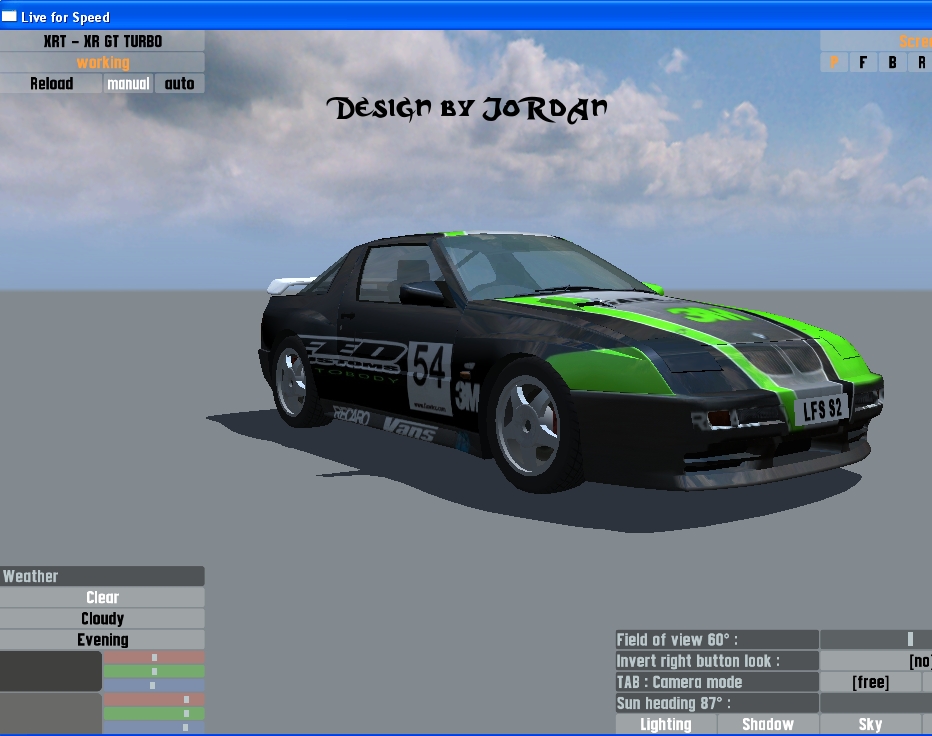Change camera mode from [free]

click(x=870, y=682)
